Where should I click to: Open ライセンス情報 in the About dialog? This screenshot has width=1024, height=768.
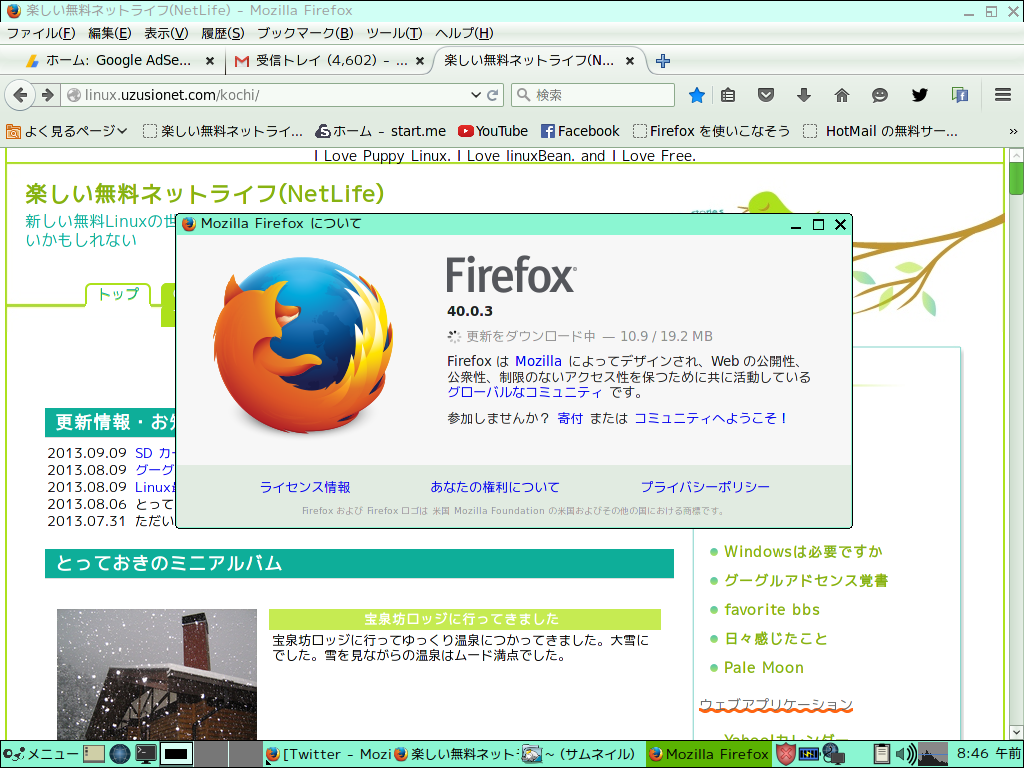click(305, 487)
